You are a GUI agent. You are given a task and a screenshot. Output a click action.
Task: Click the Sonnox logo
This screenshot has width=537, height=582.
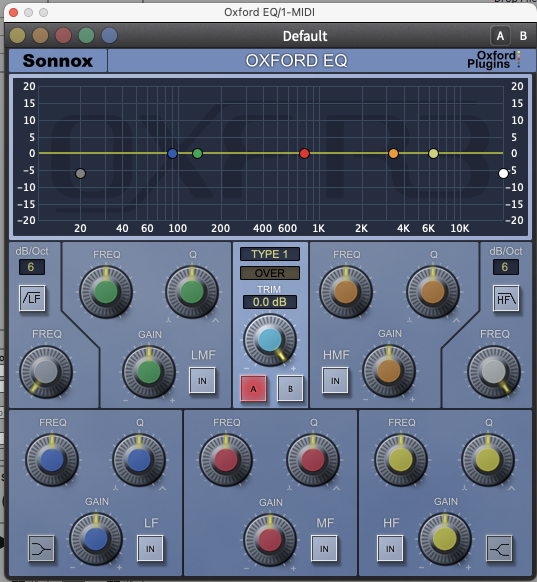tap(58, 61)
